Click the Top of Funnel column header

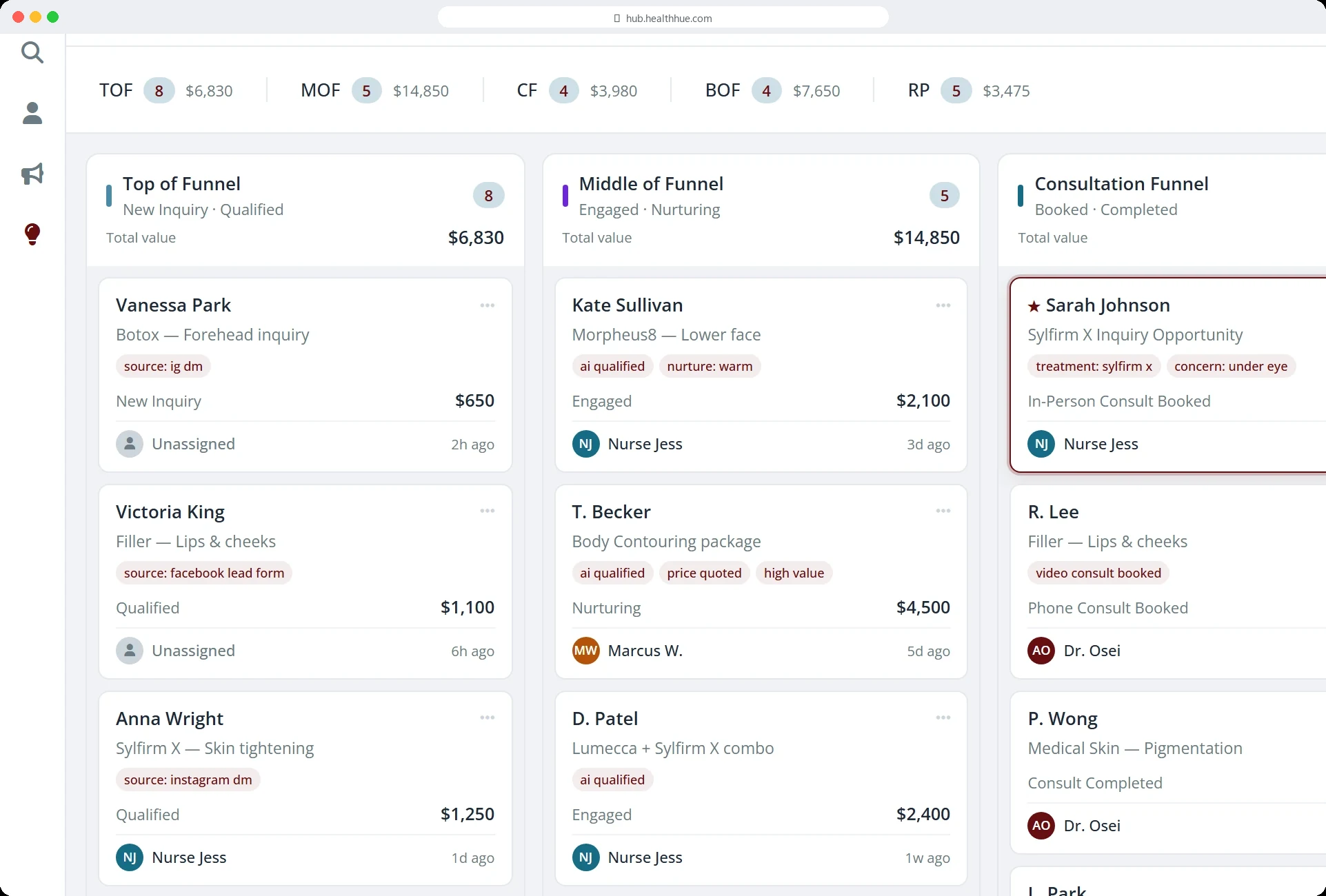click(x=305, y=210)
